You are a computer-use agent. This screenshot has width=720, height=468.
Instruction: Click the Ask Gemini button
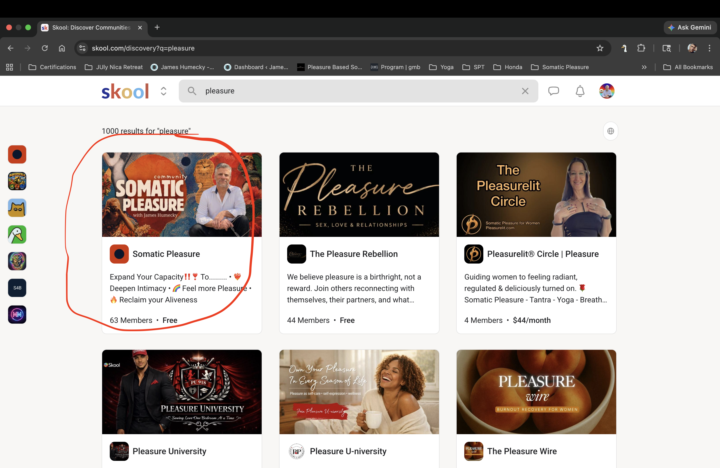(690, 28)
